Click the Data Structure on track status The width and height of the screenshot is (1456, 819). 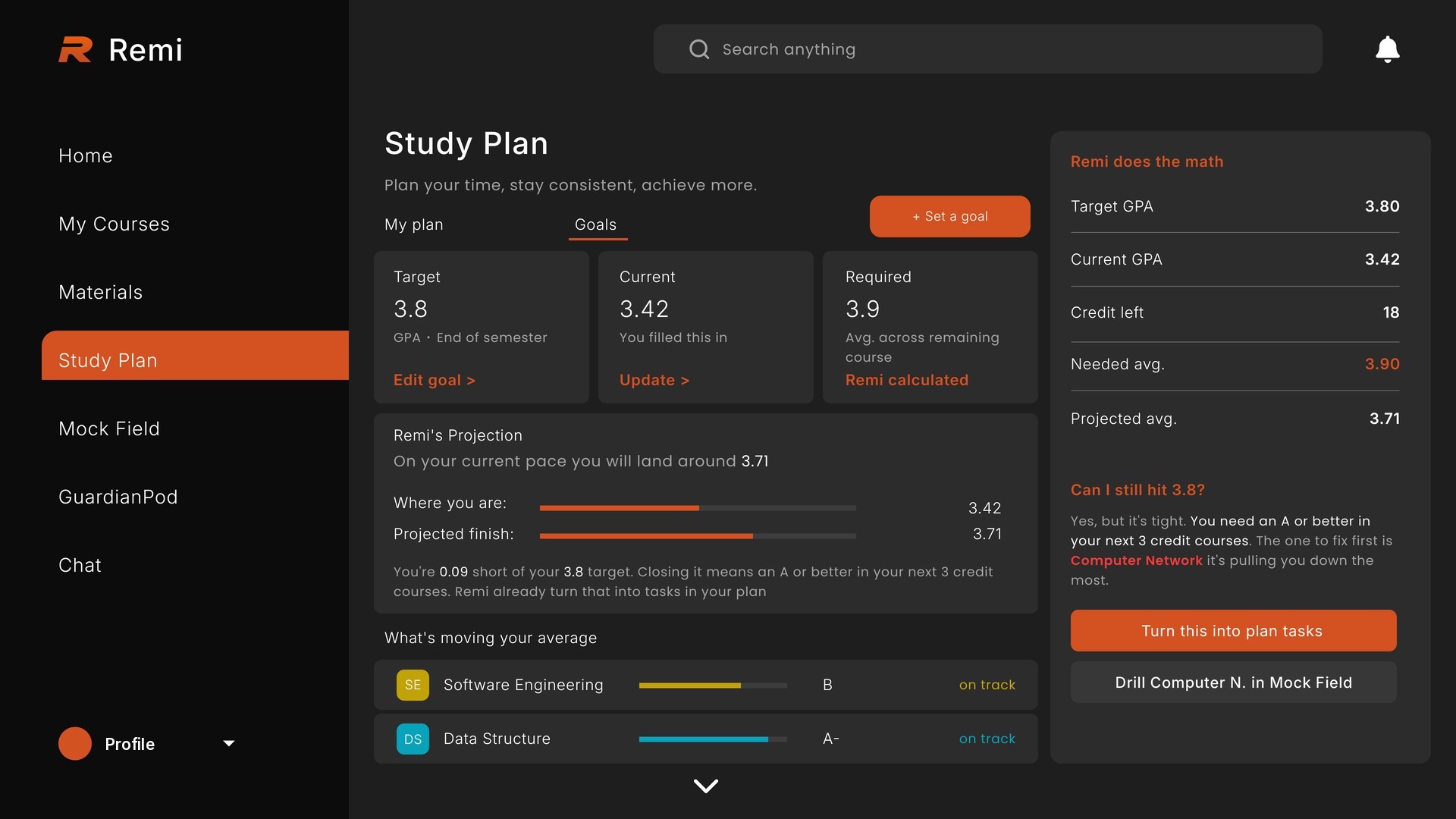coord(987,739)
